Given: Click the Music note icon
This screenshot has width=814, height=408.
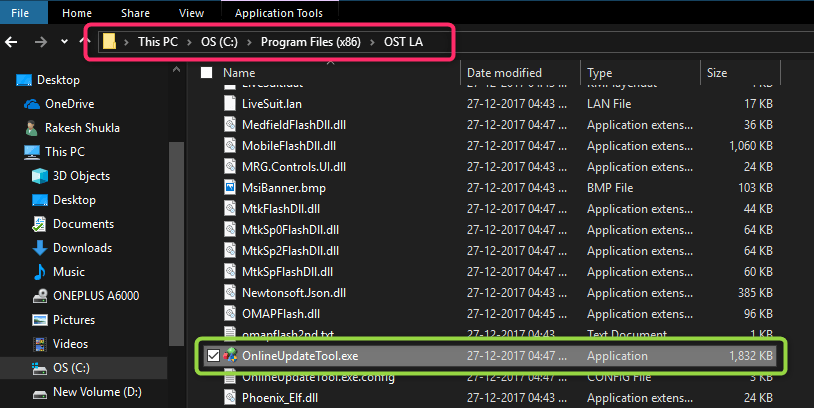Looking at the screenshot, I should pyautogui.click(x=40, y=272).
